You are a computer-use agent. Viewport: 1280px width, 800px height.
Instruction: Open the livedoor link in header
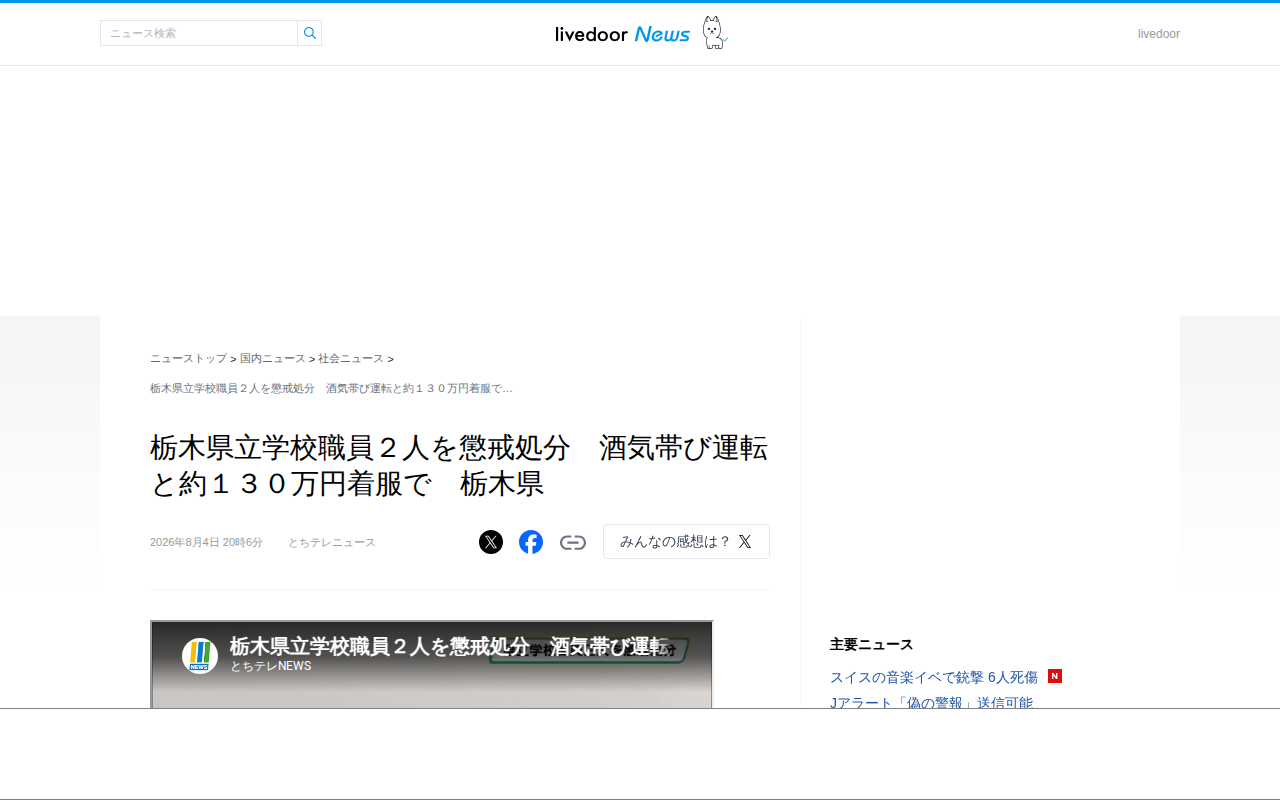click(1159, 34)
